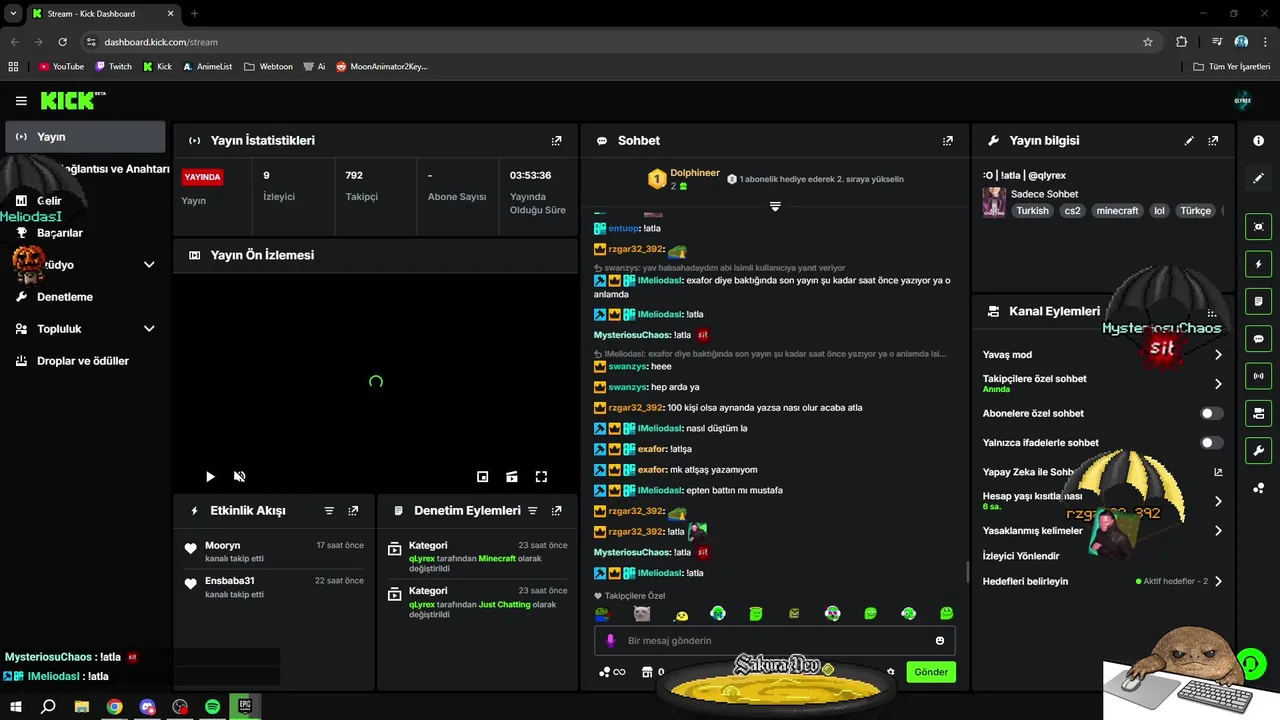
Task: Click the Bir mesaj gönderin input
Action: coord(775,641)
